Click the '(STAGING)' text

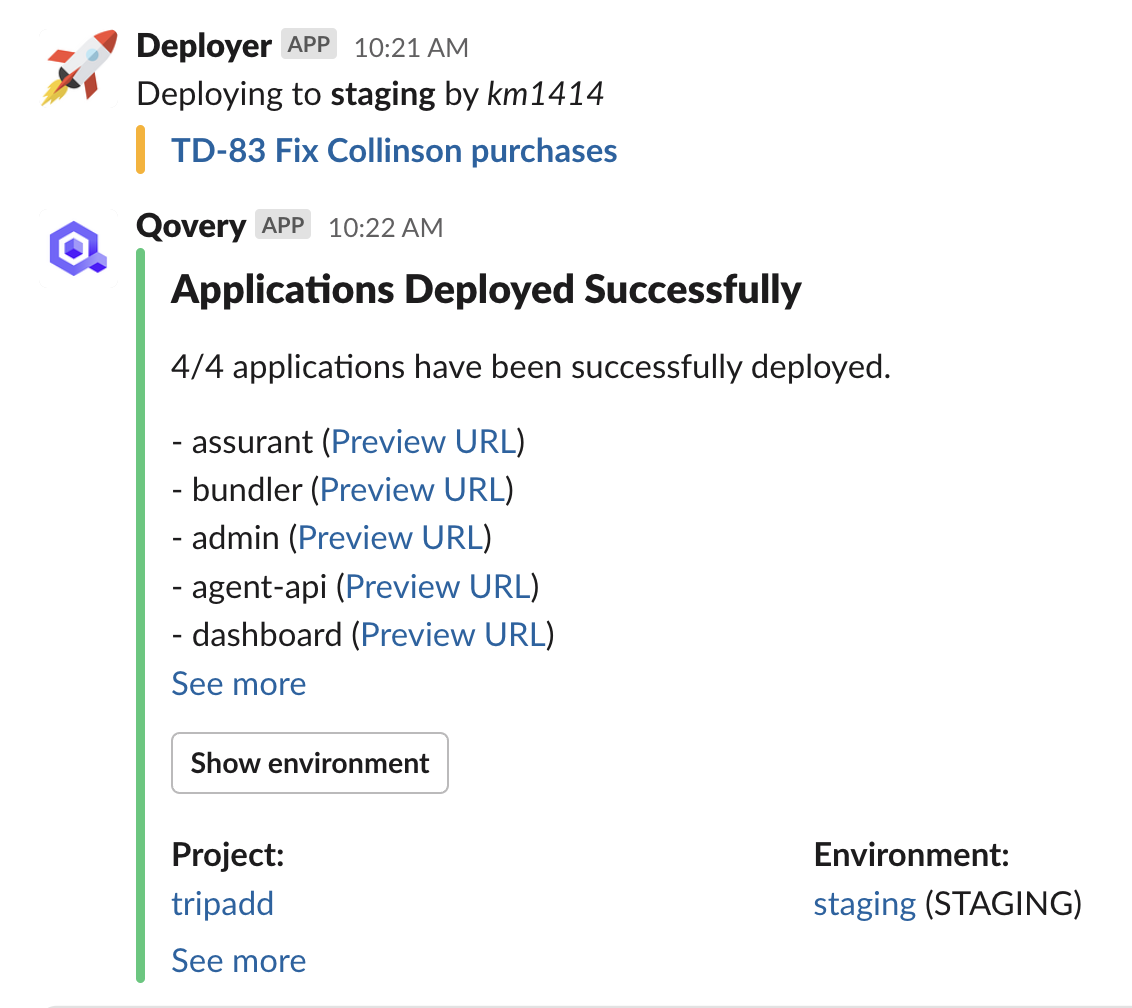(x=1003, y=905)
